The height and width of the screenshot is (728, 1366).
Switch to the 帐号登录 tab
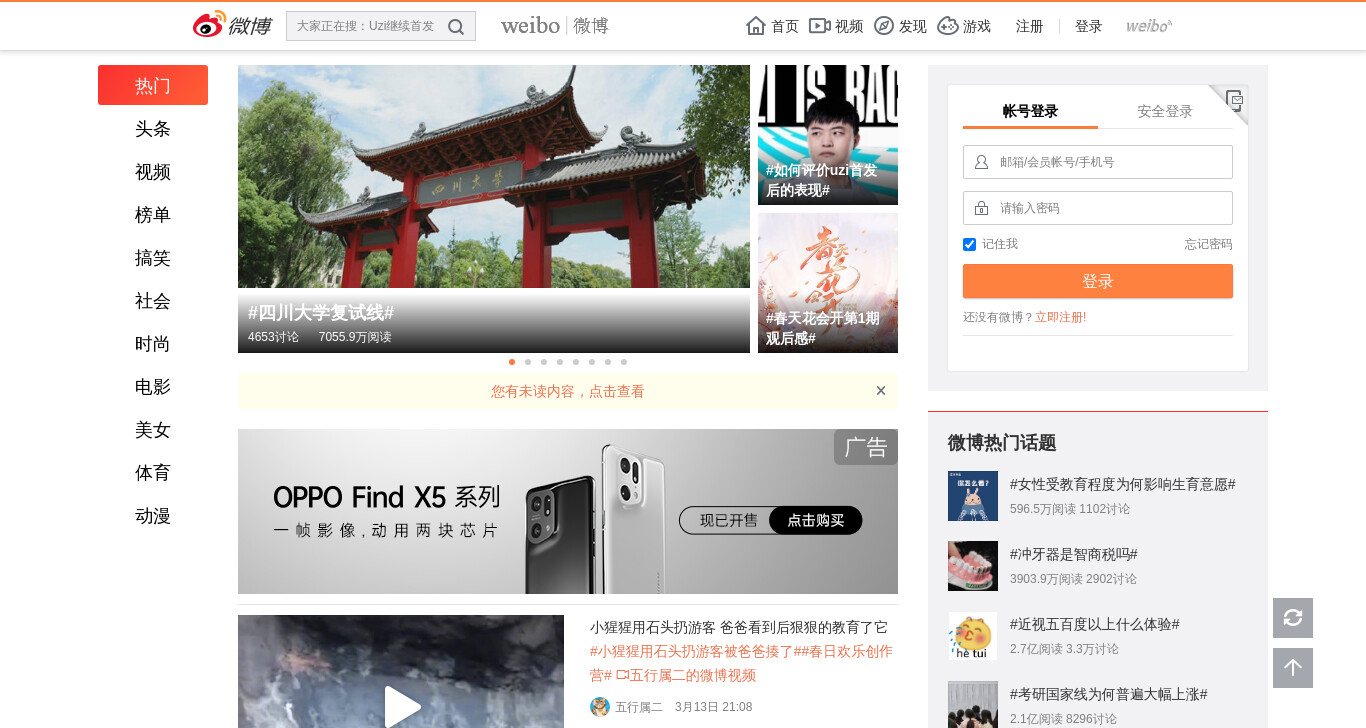pyautogui.click(x=1030, y=111)
